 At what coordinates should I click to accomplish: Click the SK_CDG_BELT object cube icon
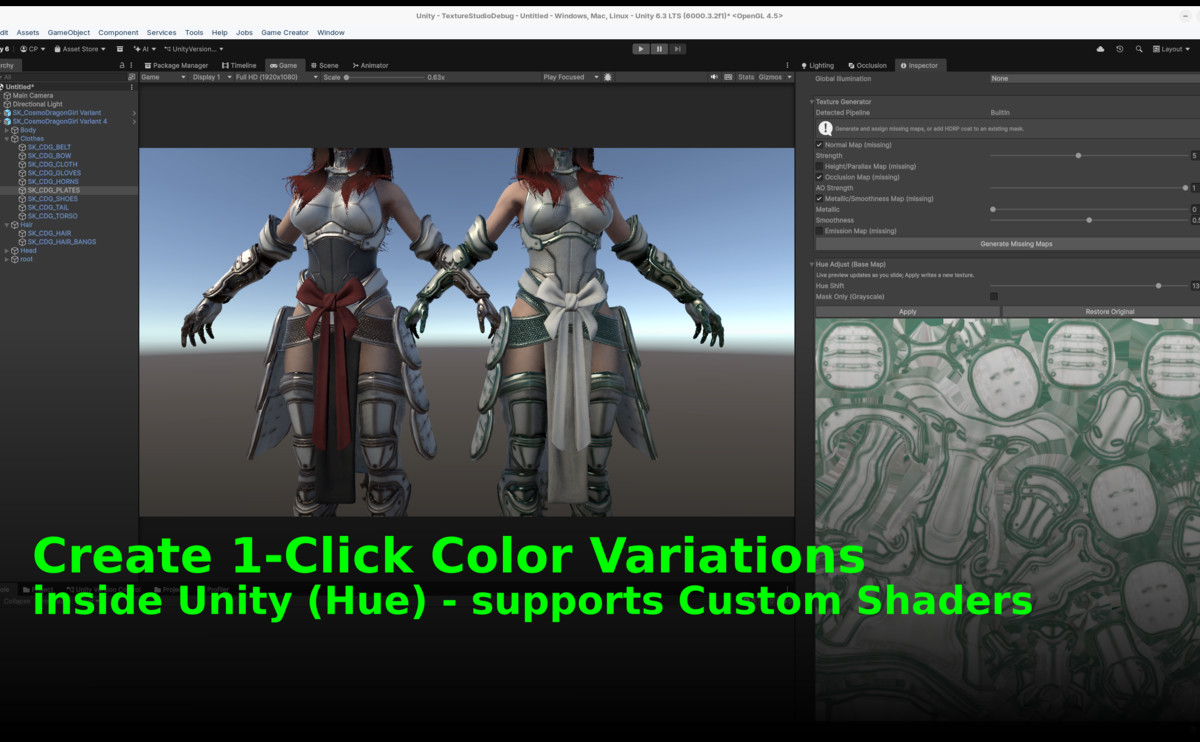pyautogui.click(x=22, y=147)
